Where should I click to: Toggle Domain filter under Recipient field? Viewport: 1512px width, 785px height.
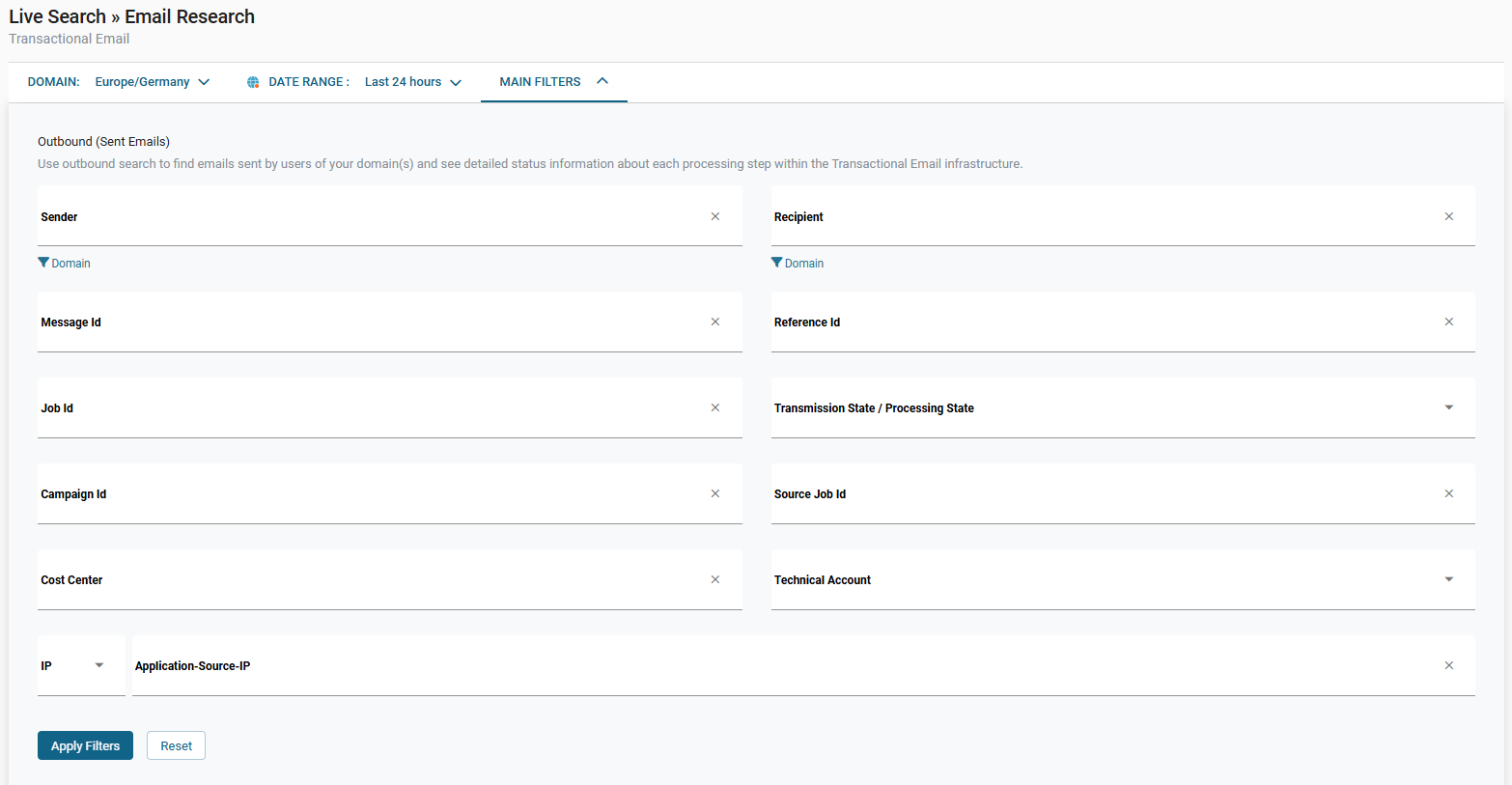coord(798,263)
